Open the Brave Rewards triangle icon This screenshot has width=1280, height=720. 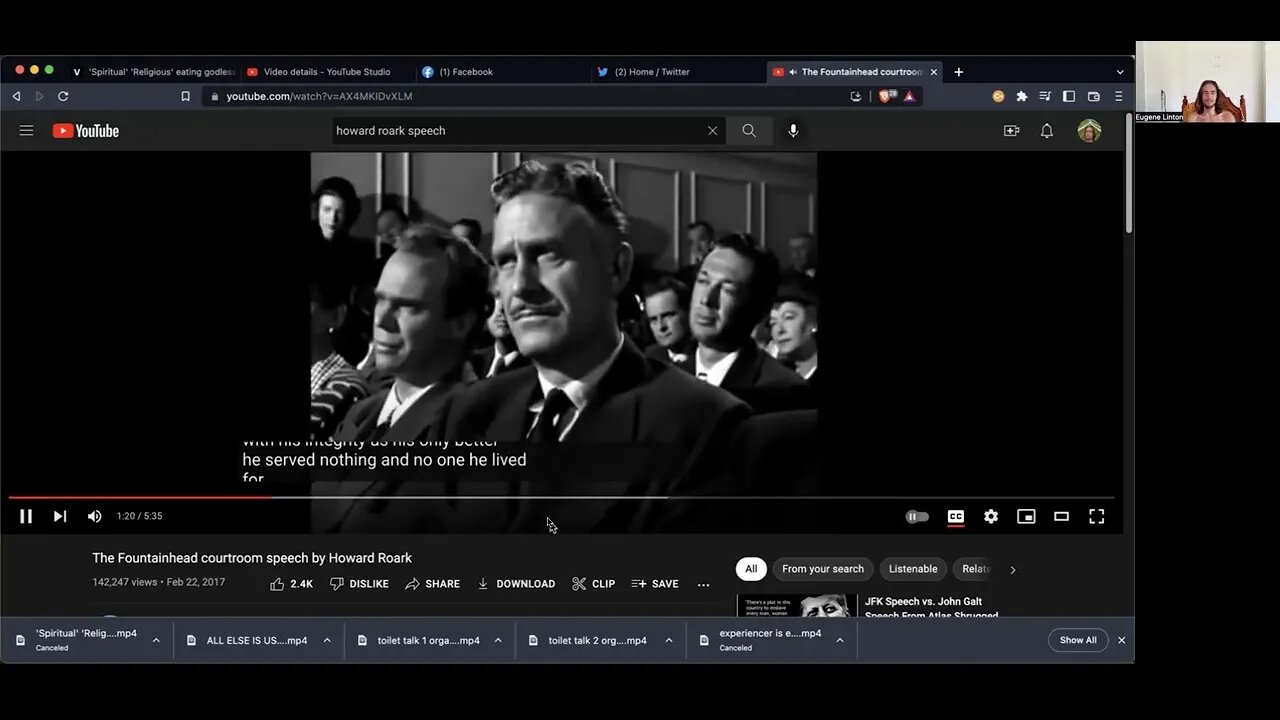(909, 96)
